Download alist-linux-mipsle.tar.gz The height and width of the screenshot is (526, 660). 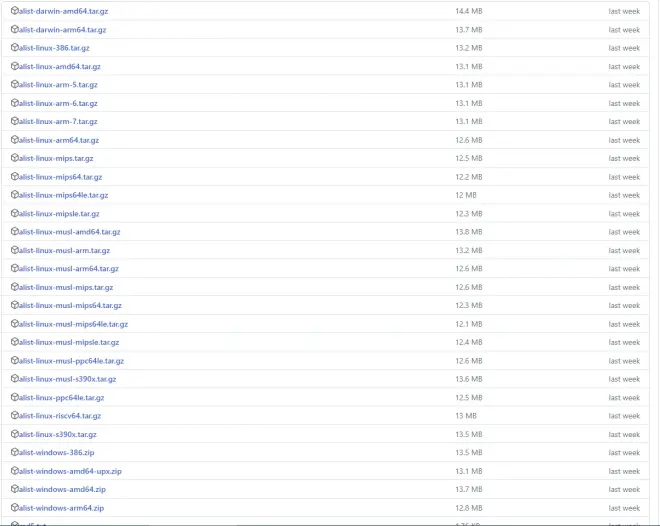pos(59,214)
